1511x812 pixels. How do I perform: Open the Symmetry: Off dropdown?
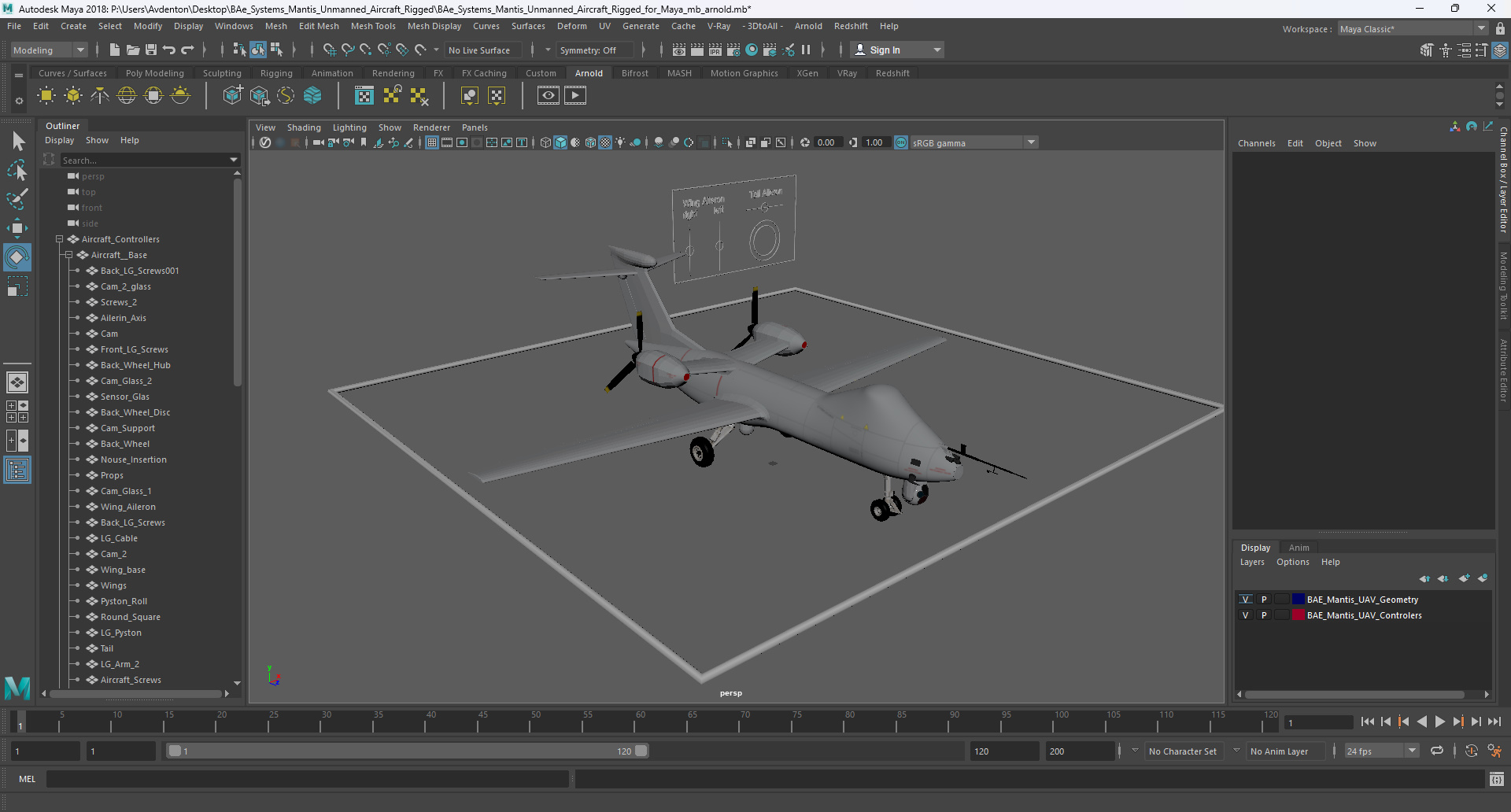[595, 50]
